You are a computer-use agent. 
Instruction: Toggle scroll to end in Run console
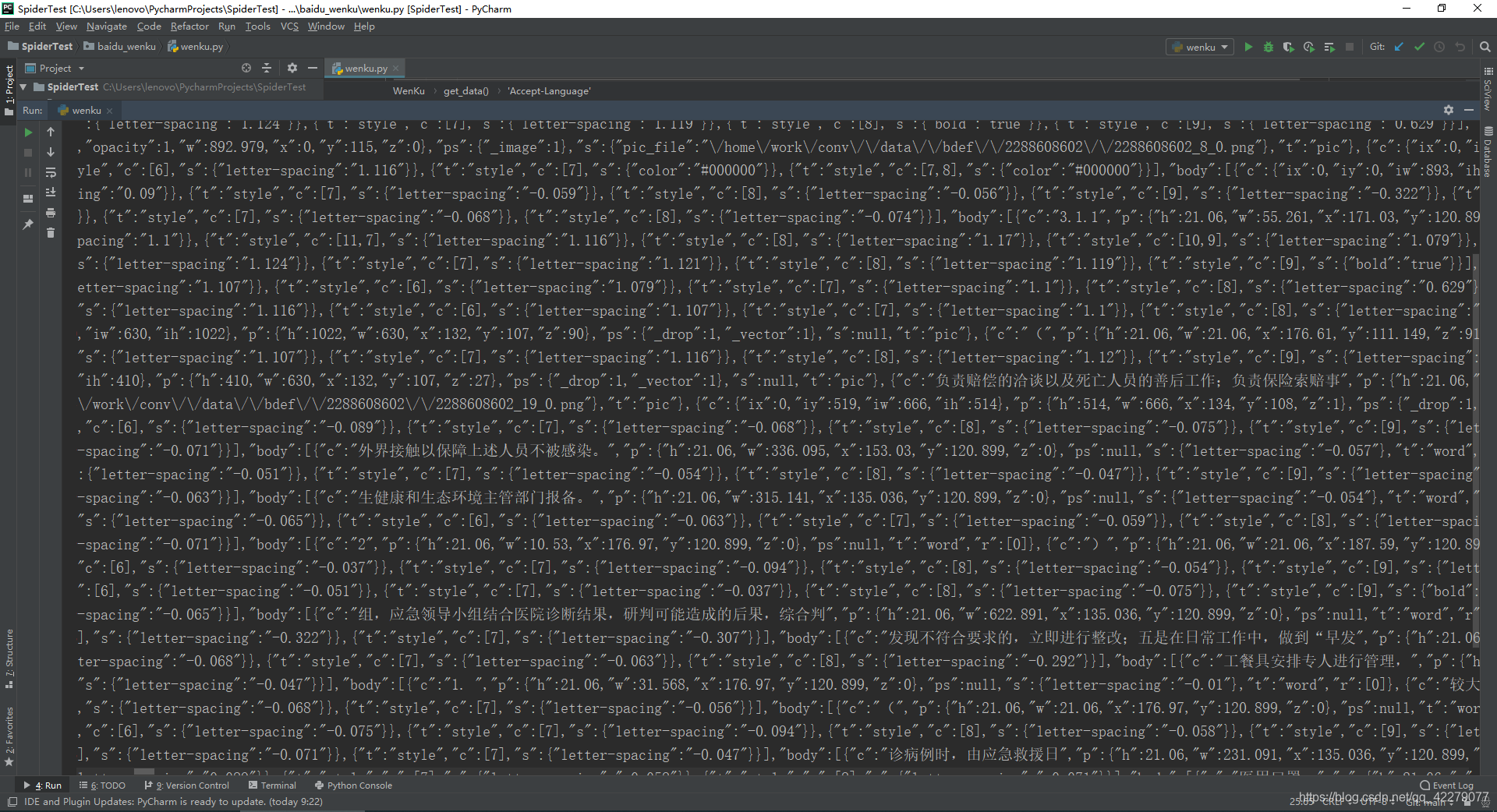coord(51,192)
